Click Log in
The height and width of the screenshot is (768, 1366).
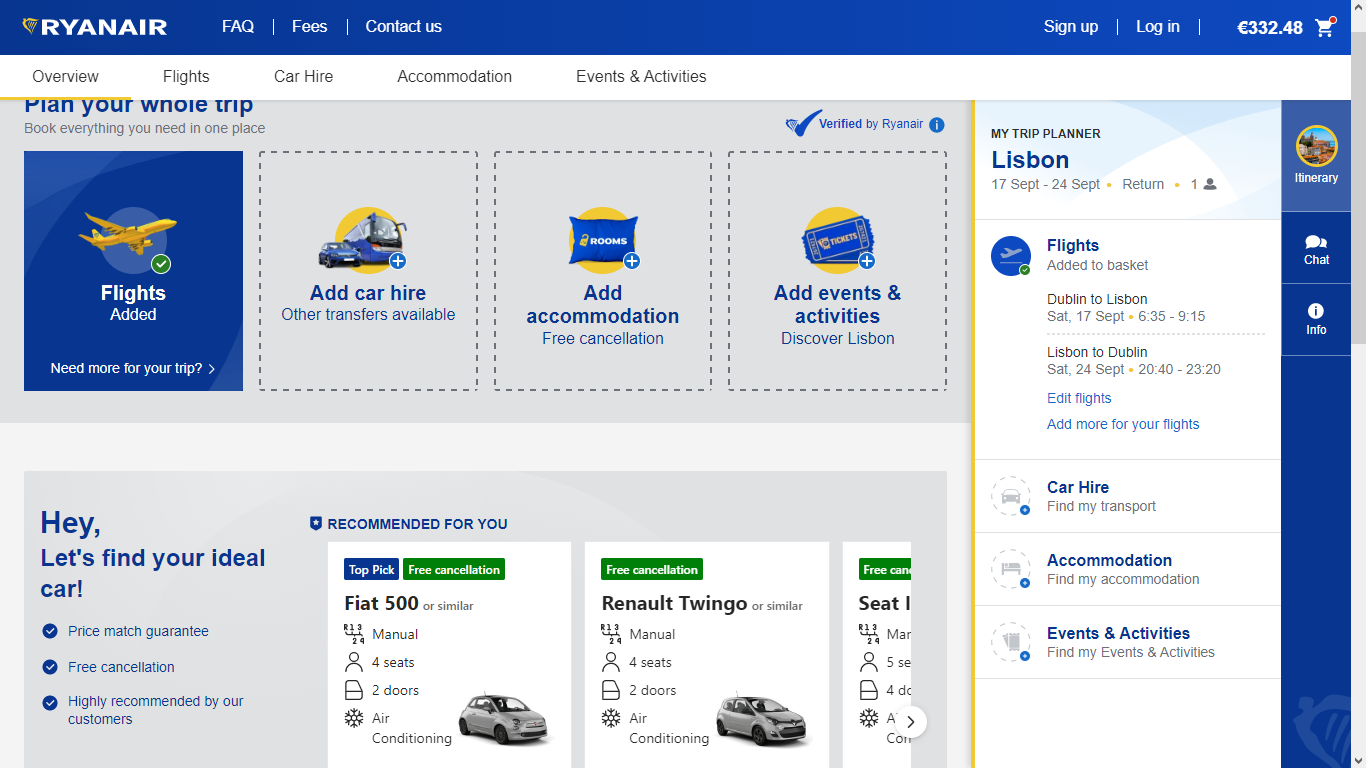click(1158, 27)
